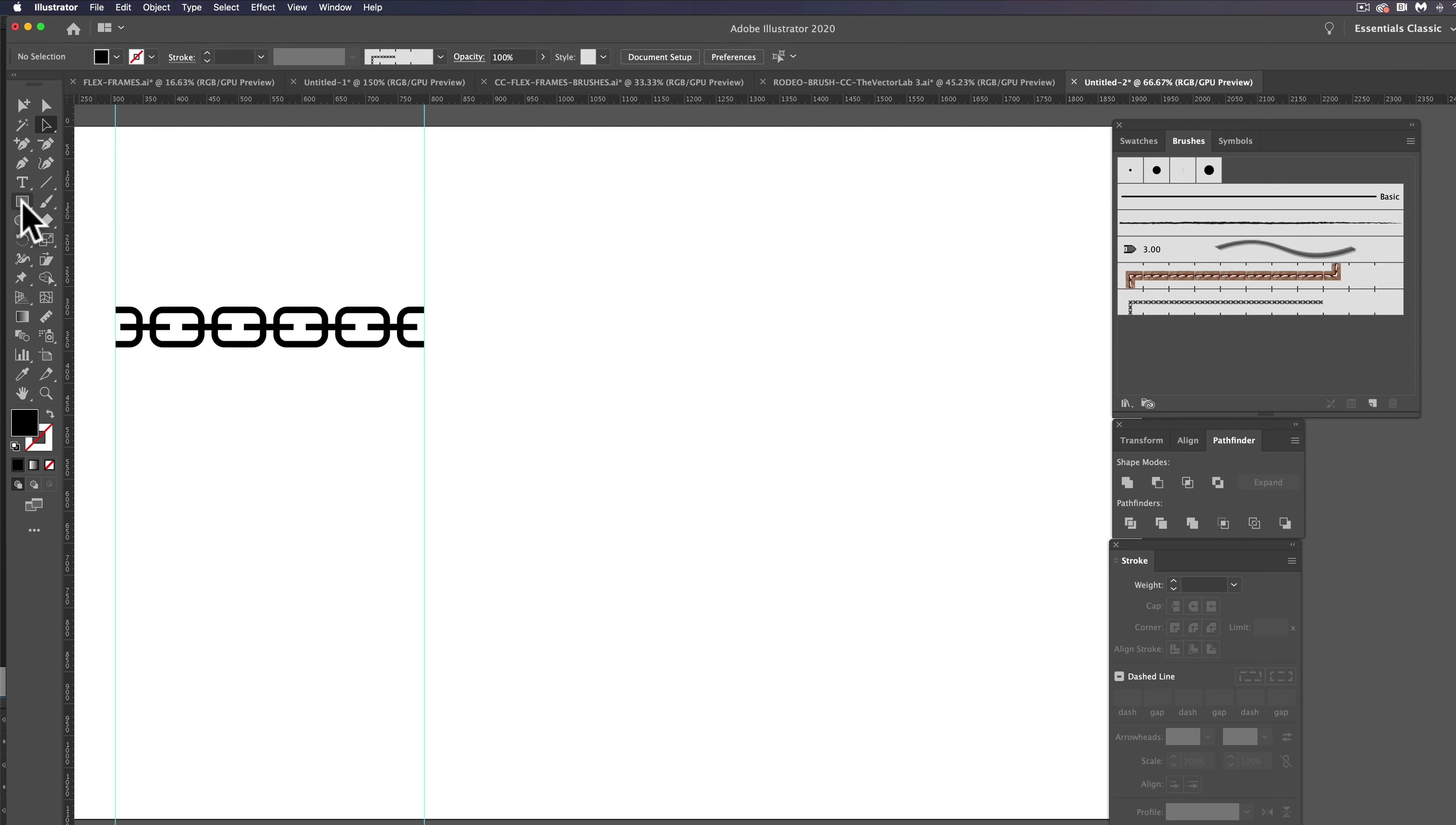This screenshot has width=1456, height=825.
Task: Open the Object menu
Action: [x=156, y=7]
